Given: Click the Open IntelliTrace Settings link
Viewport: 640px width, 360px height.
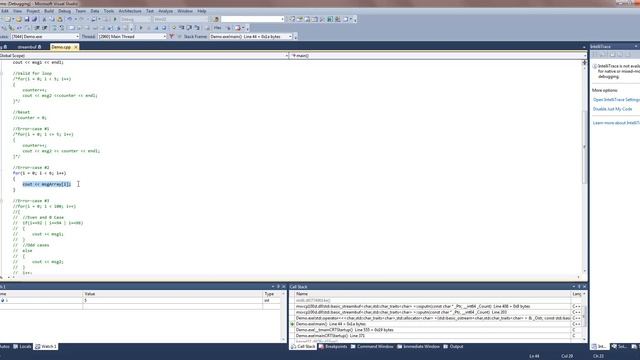Looking at the screenshot, I should [616, 100].
